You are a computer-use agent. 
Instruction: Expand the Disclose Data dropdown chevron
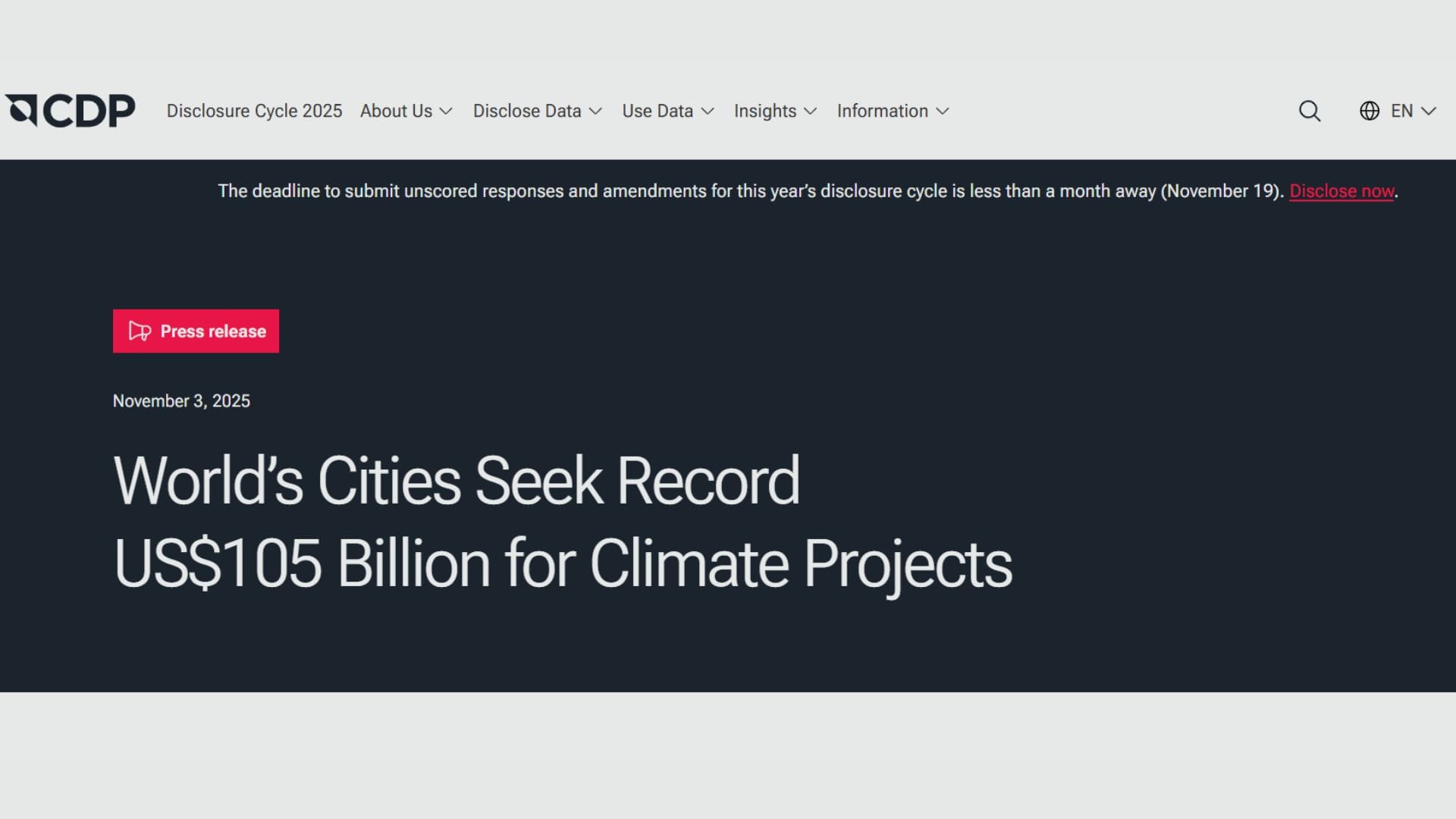click(x=596, y=111)
